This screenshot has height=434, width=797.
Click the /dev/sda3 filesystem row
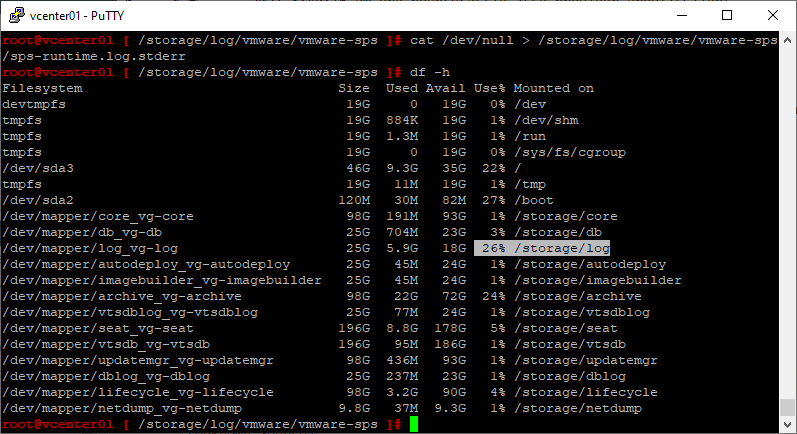click(38, 168)
